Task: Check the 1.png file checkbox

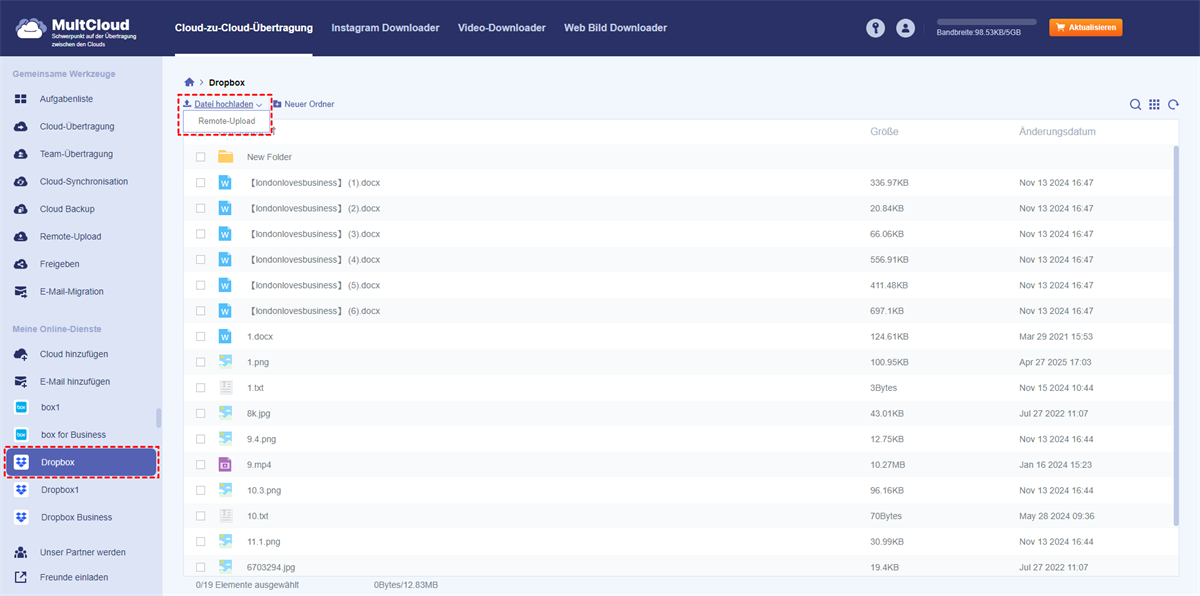Action: coord(201,362)
